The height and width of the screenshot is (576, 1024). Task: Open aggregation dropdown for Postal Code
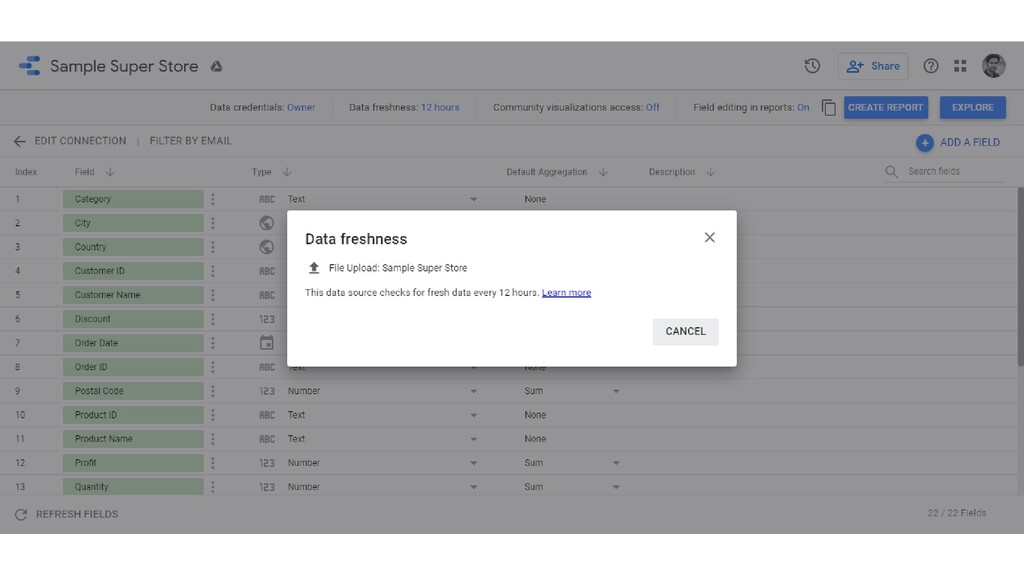tap(616, 391)
